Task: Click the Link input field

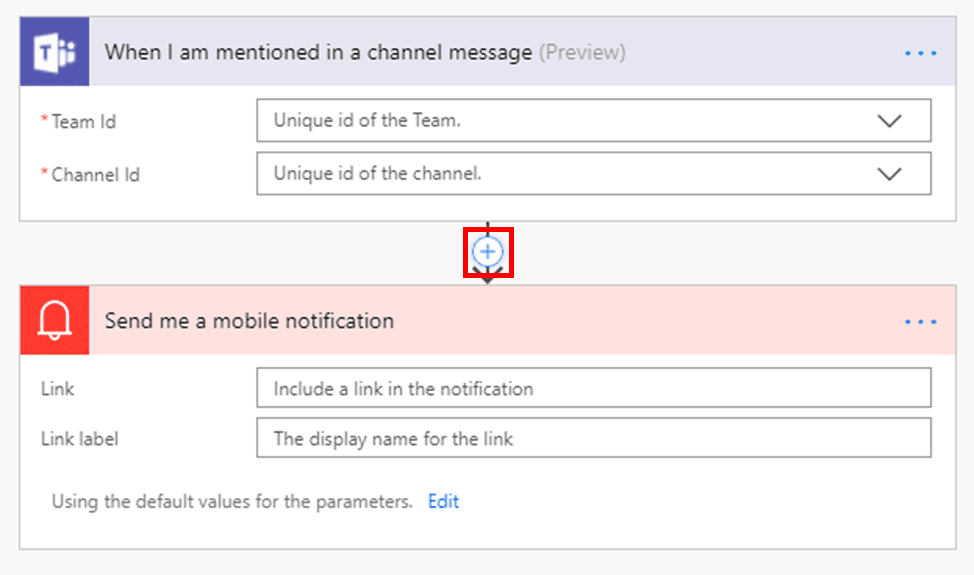Action: 594,388
